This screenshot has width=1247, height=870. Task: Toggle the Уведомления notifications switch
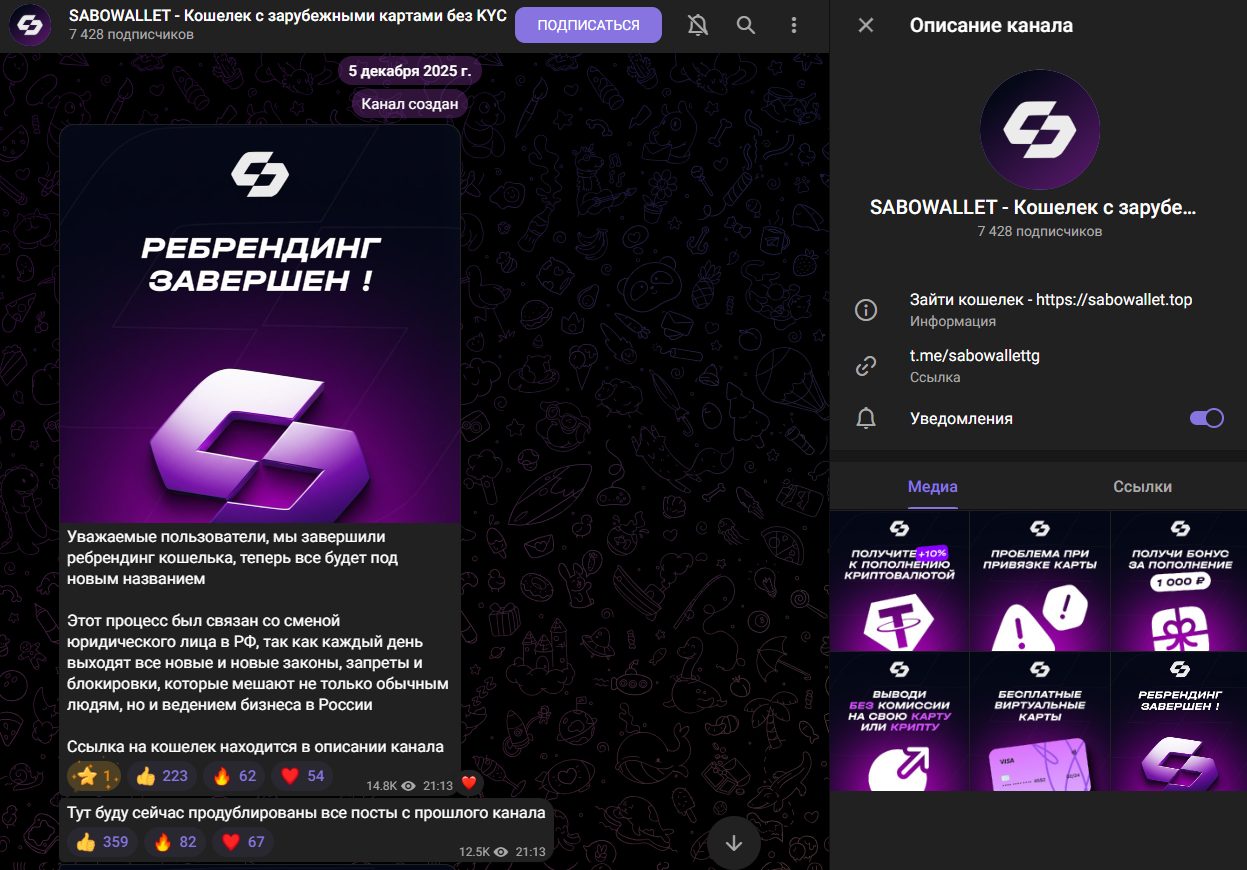point(1206,418)
